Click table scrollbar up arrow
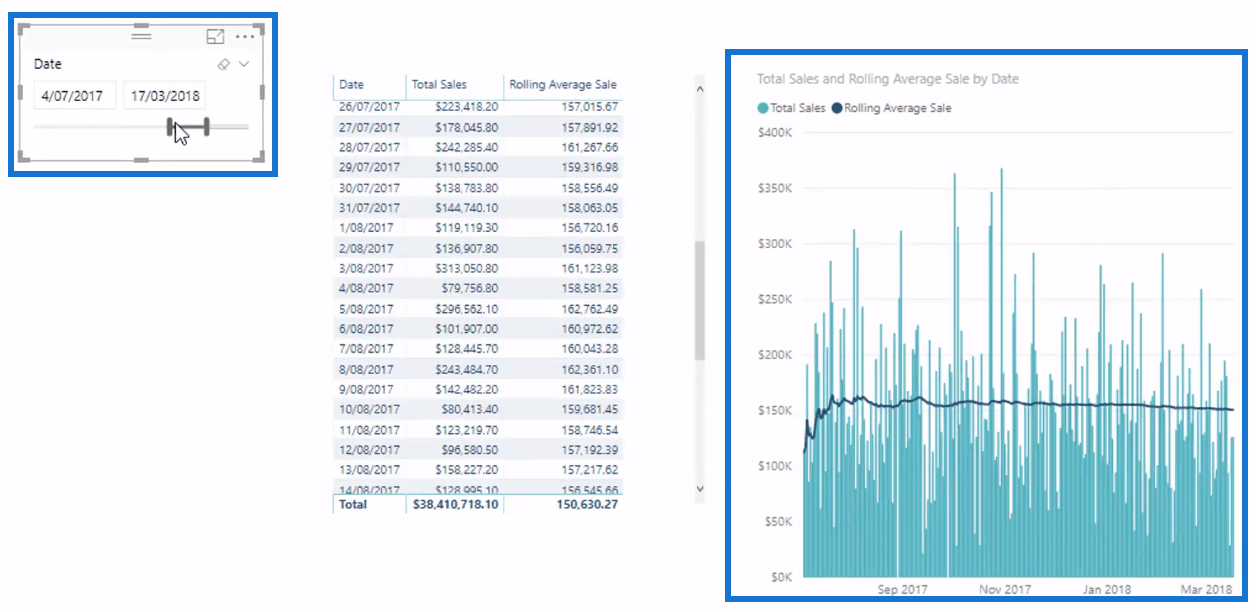The image size is (1256, 612). pyautogui.click(x=699, y=89)
